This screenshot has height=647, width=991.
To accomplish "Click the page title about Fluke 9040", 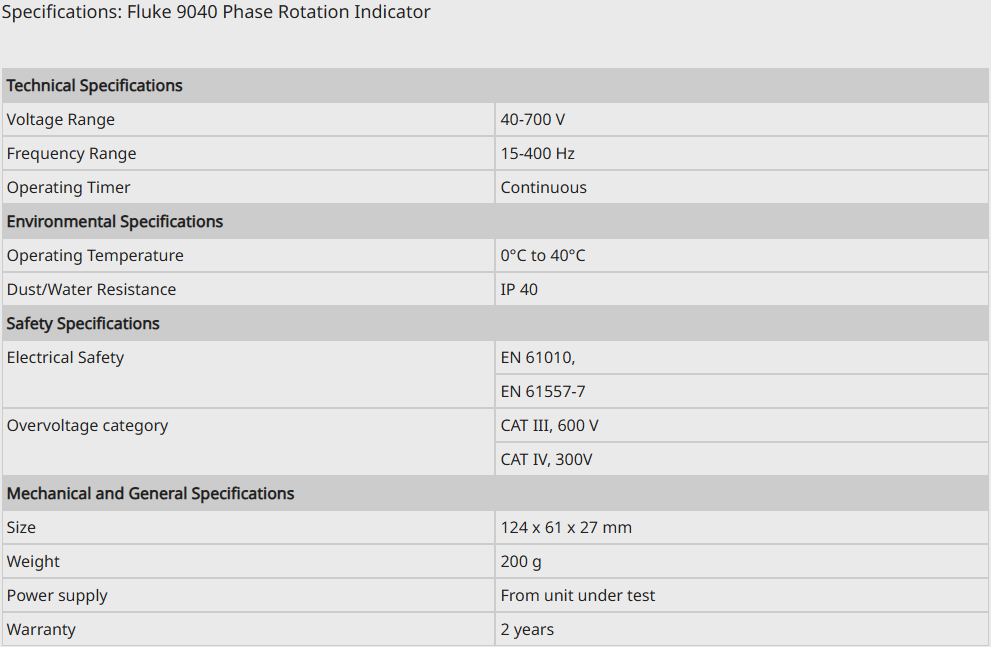I will click(x=216, y=13).
